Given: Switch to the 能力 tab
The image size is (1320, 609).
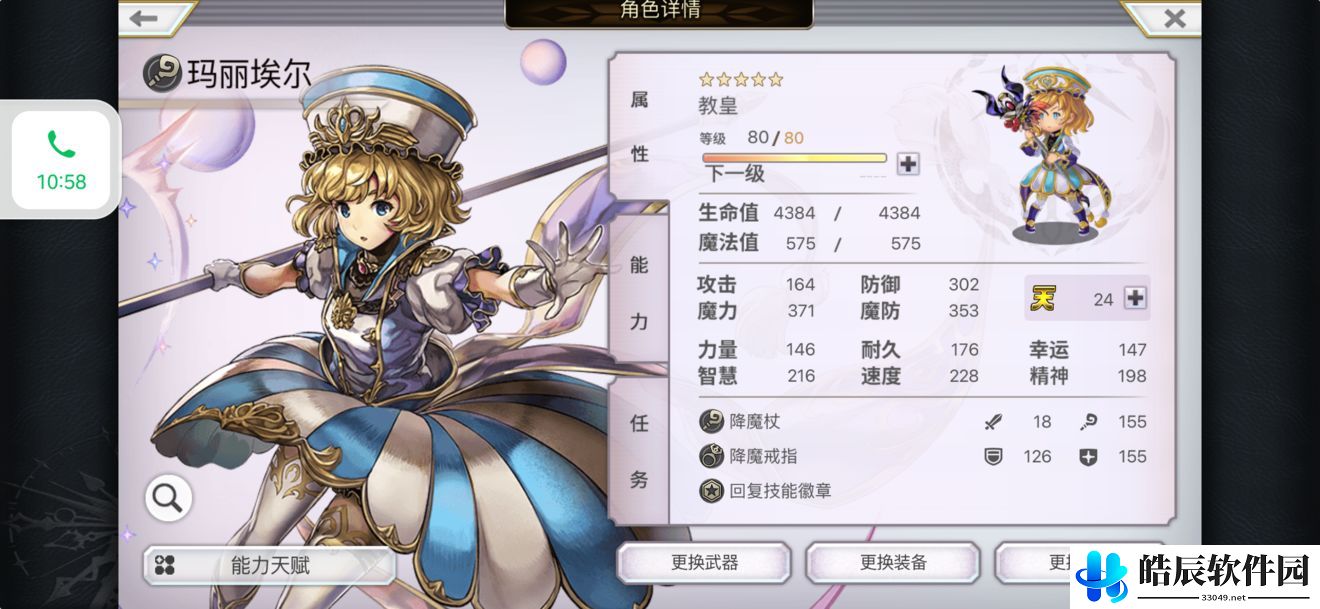Looking at the screenshot, I should click(640, 293).
